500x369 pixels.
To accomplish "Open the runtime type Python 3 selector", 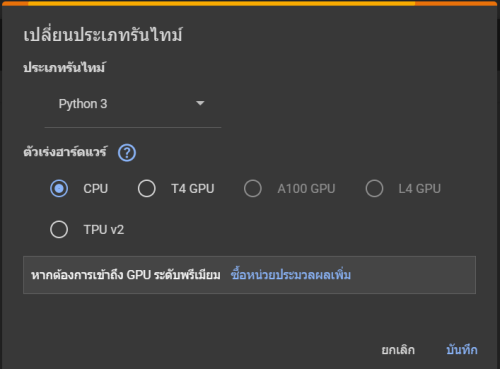I will click(x=133, y=104).
